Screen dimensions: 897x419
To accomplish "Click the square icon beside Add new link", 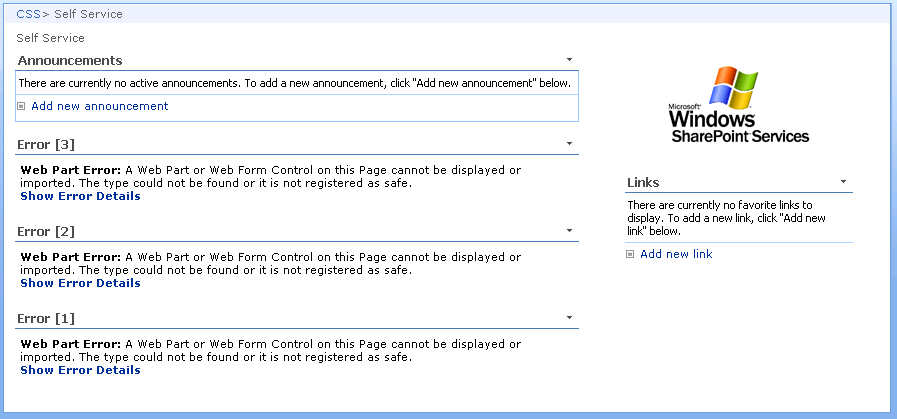I will tap(630, 255).
